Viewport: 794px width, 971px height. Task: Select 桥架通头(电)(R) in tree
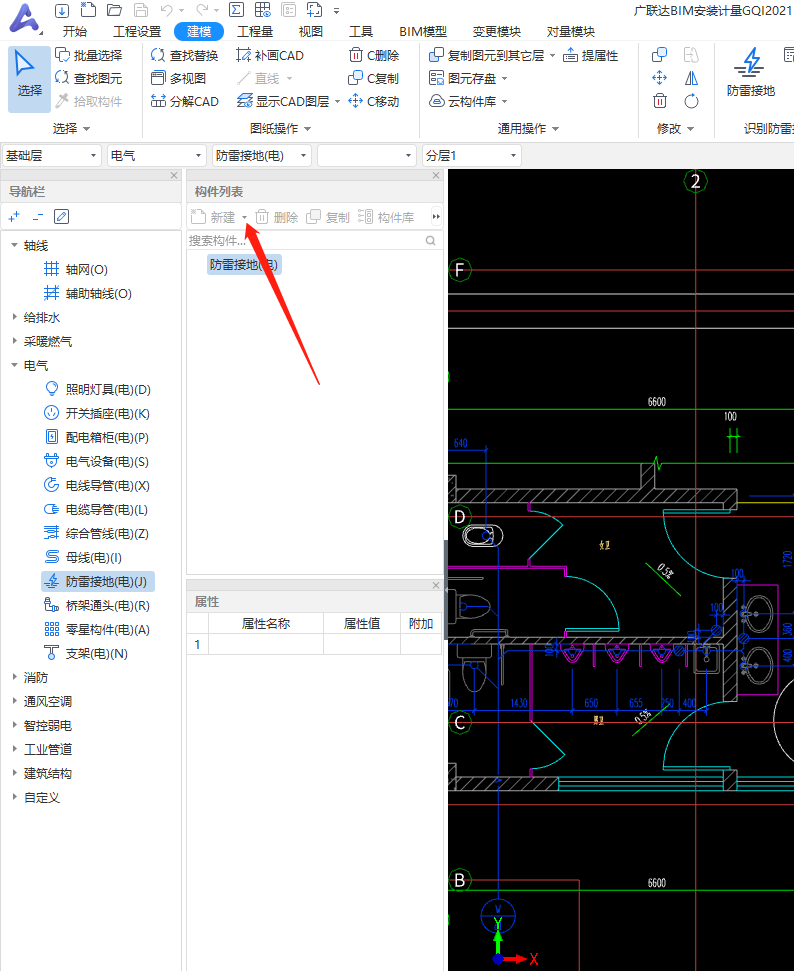coord(97,605)
